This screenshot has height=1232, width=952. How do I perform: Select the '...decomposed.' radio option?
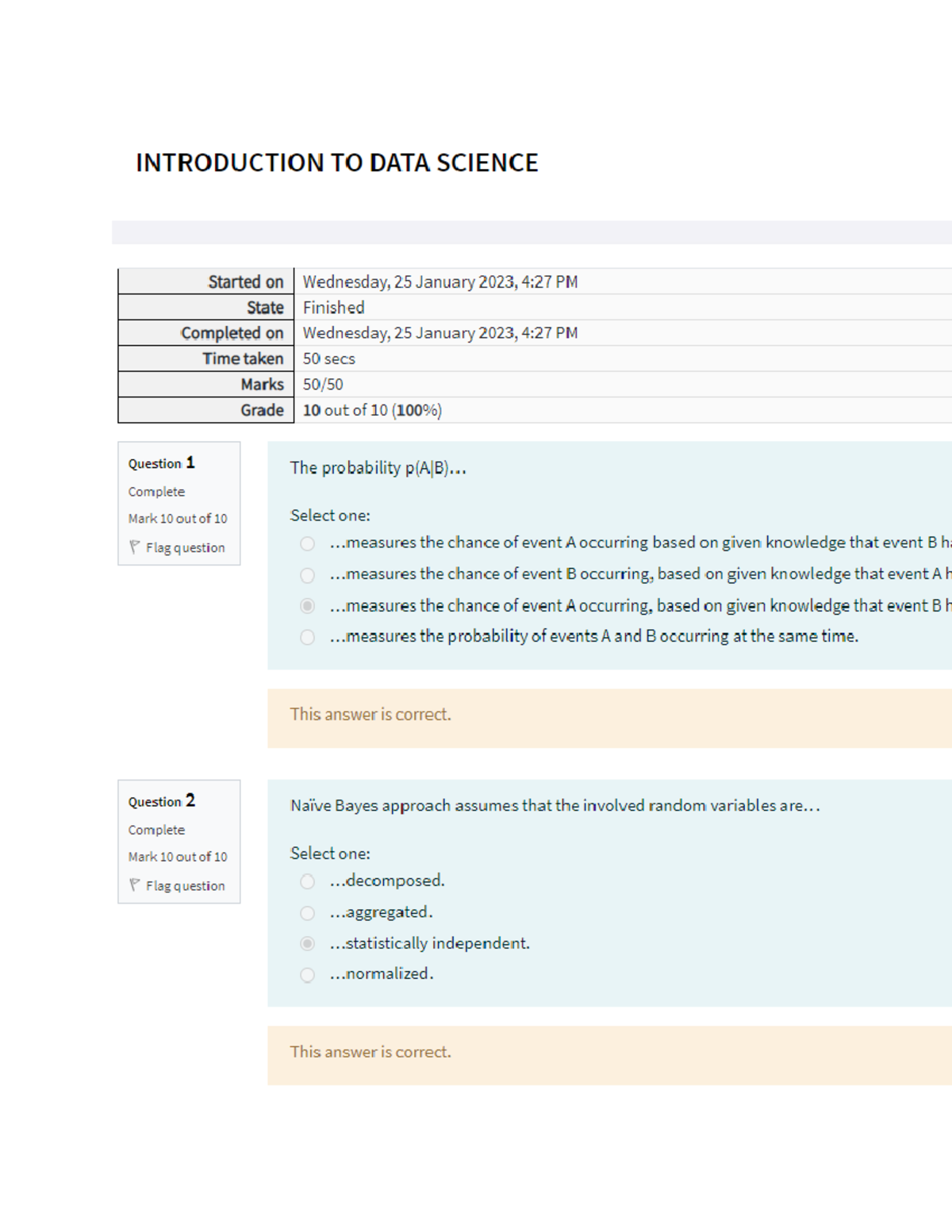point(307,881)
